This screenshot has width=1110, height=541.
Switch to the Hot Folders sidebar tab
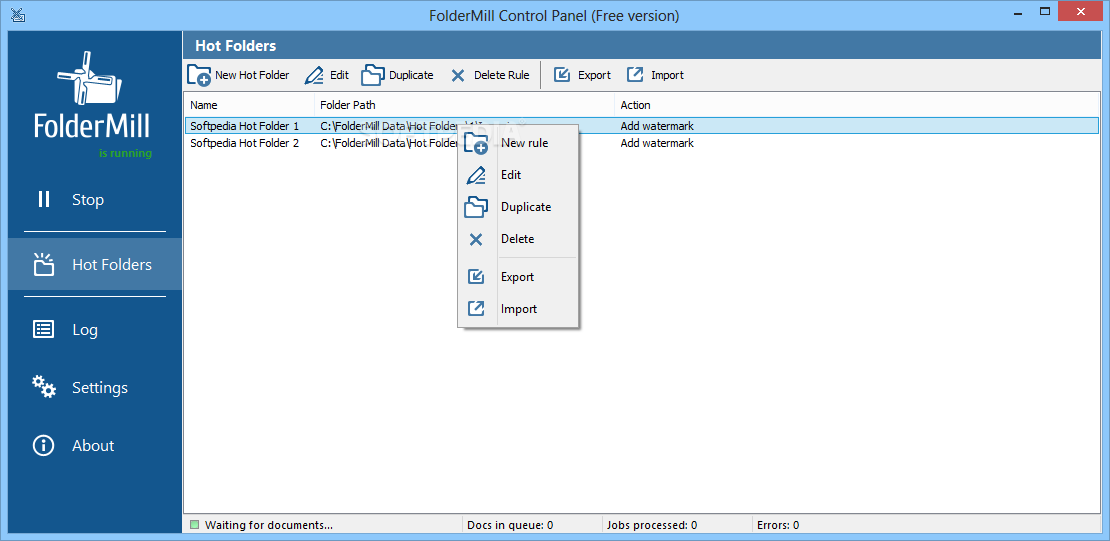tap(95, 265)
